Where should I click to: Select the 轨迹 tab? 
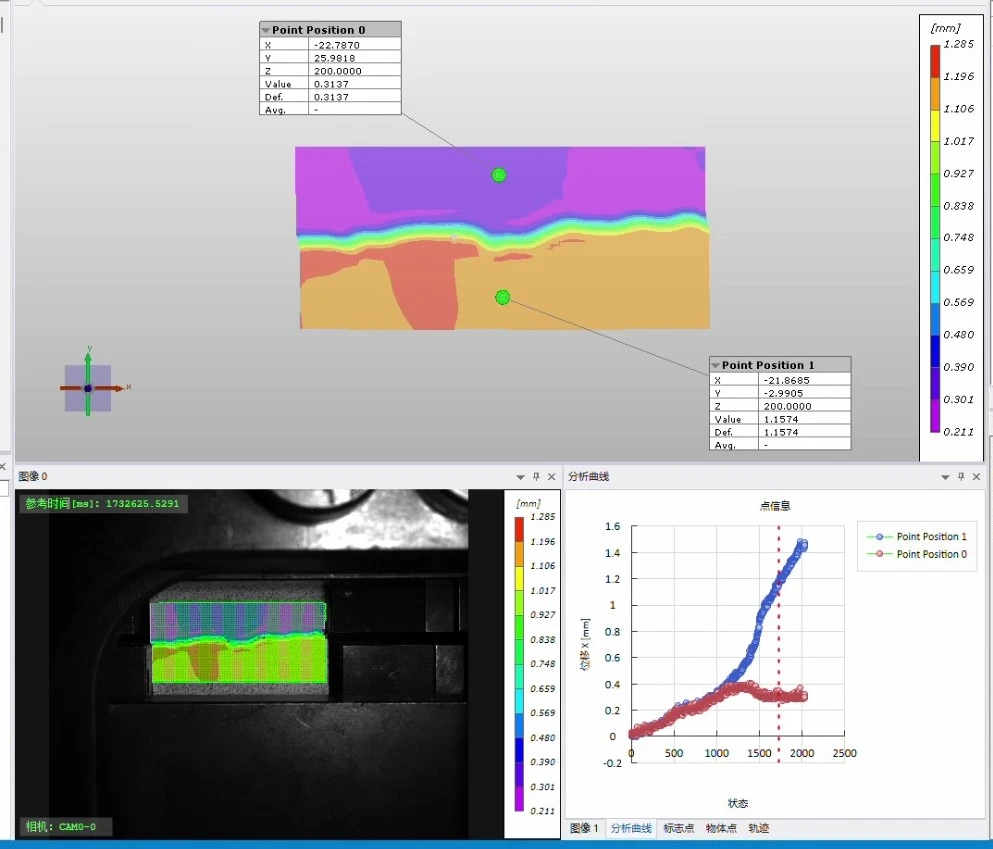tap(759, 828)
